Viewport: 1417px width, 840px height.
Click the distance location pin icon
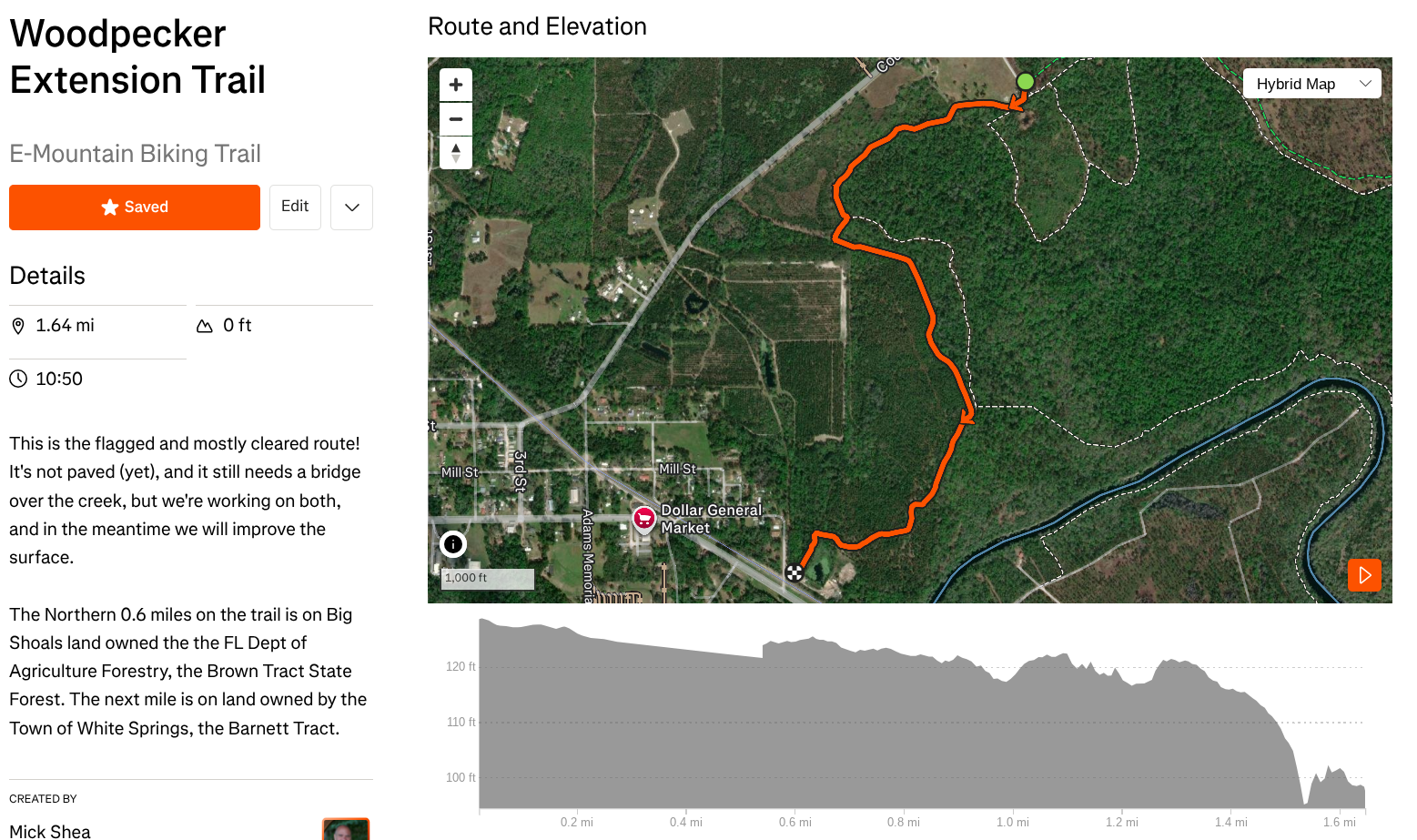click(x=18, y=326)
